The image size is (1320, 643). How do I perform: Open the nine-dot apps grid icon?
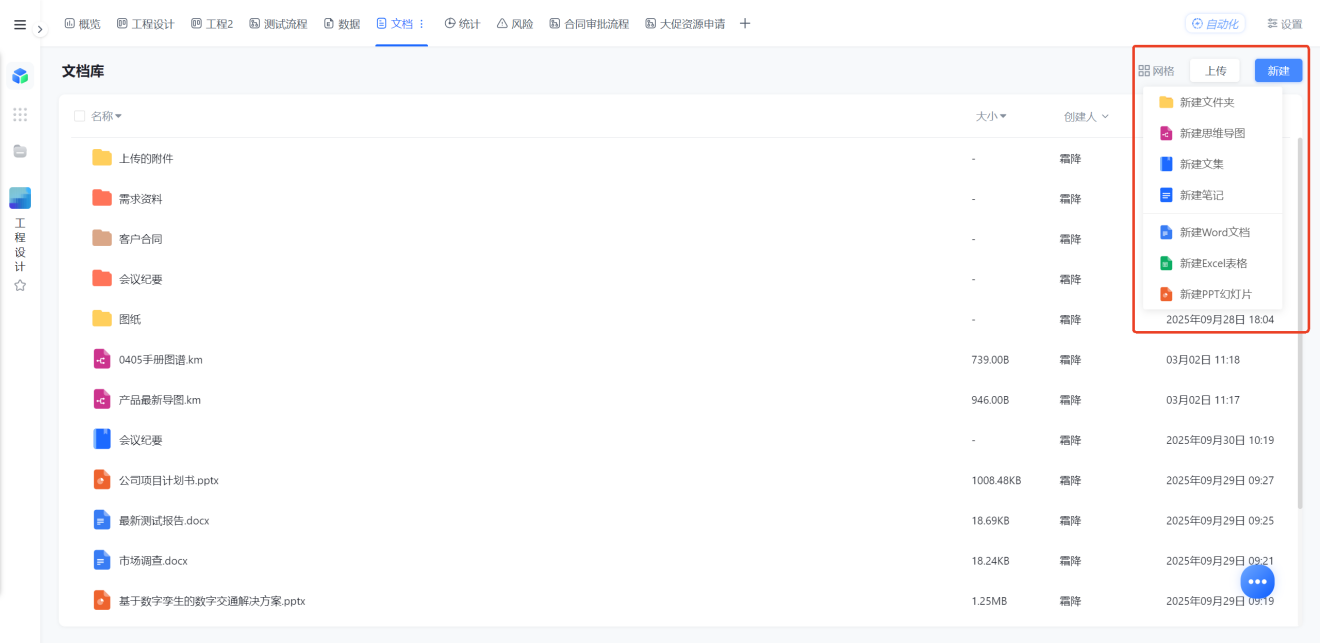point(20,115)
